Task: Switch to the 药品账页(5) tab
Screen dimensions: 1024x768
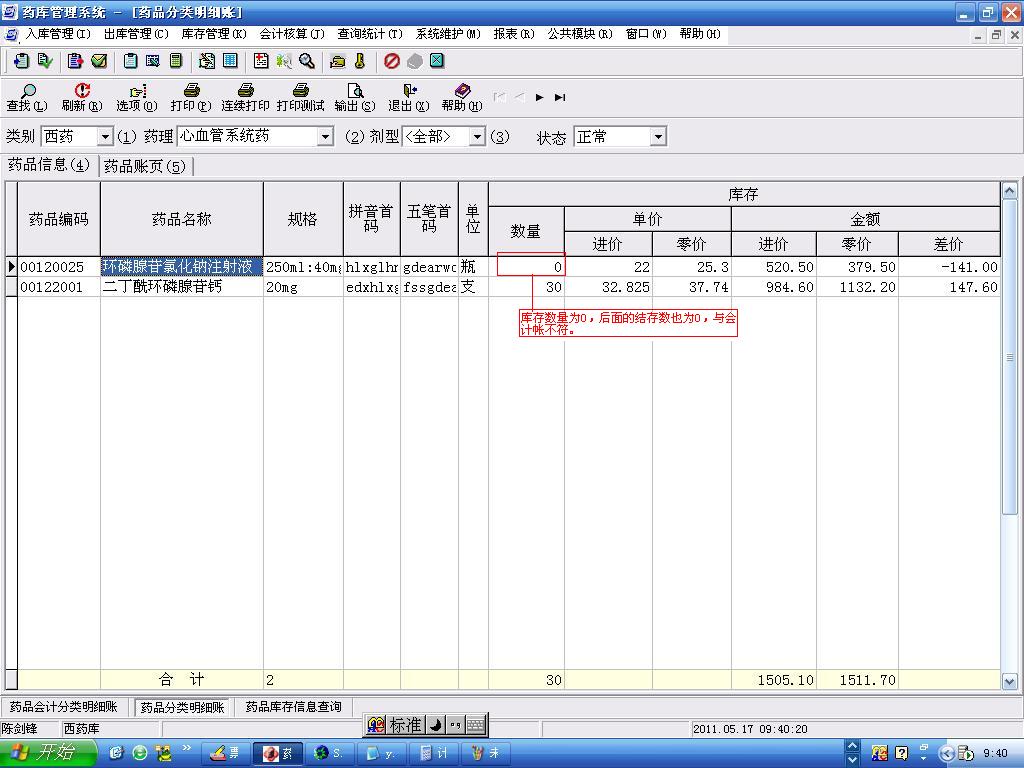Action: [145, 167]
